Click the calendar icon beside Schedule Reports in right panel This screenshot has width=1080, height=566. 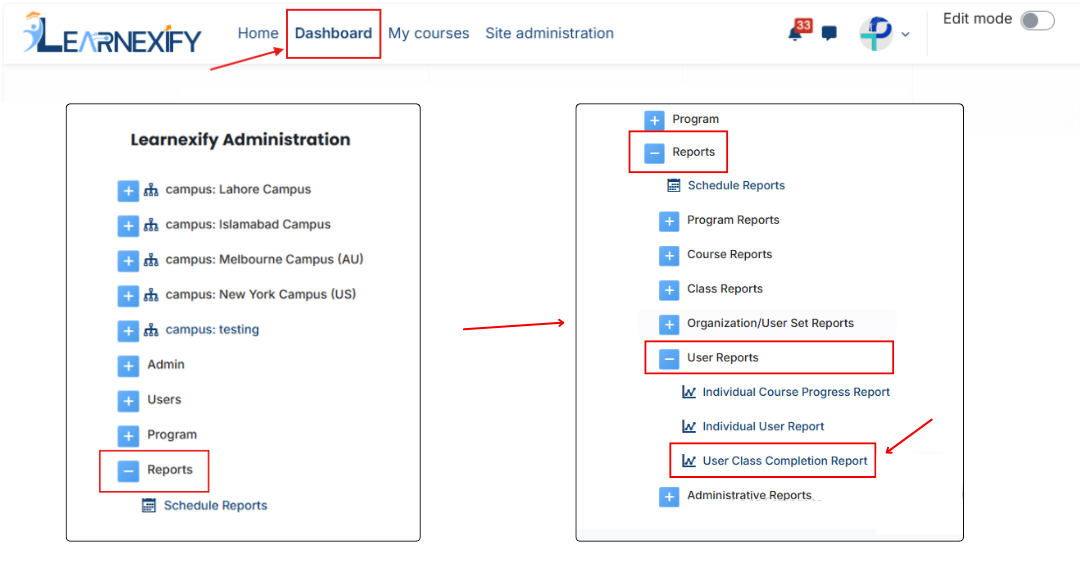coord(674,185)
